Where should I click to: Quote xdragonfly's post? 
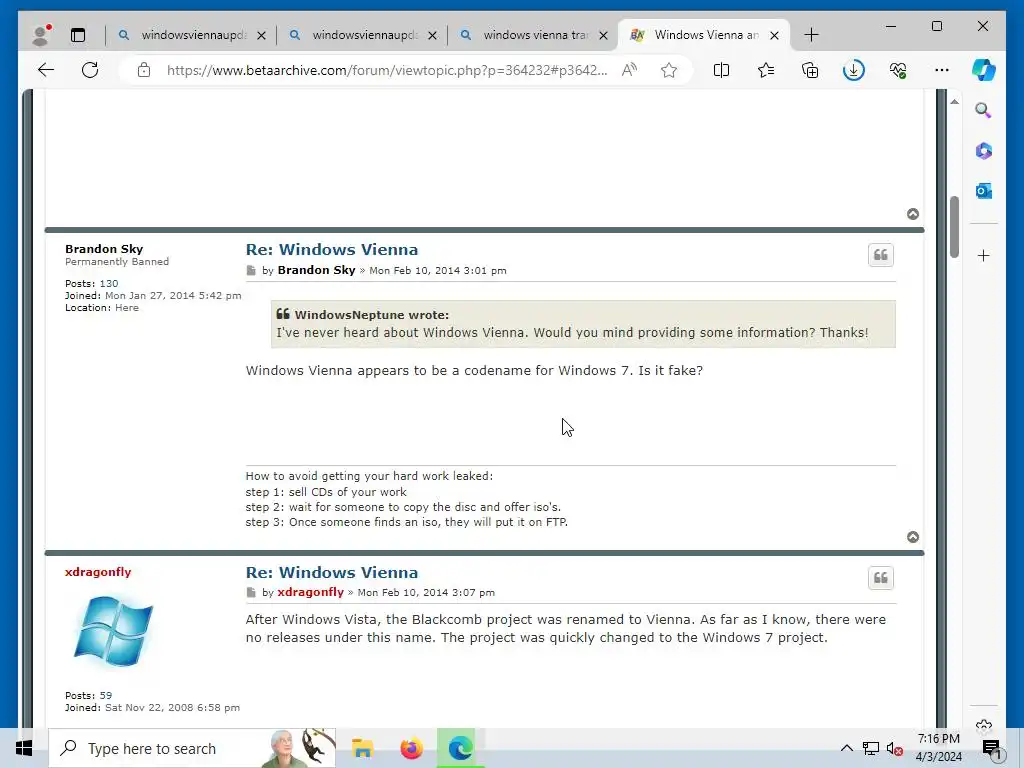coord(880,578)
